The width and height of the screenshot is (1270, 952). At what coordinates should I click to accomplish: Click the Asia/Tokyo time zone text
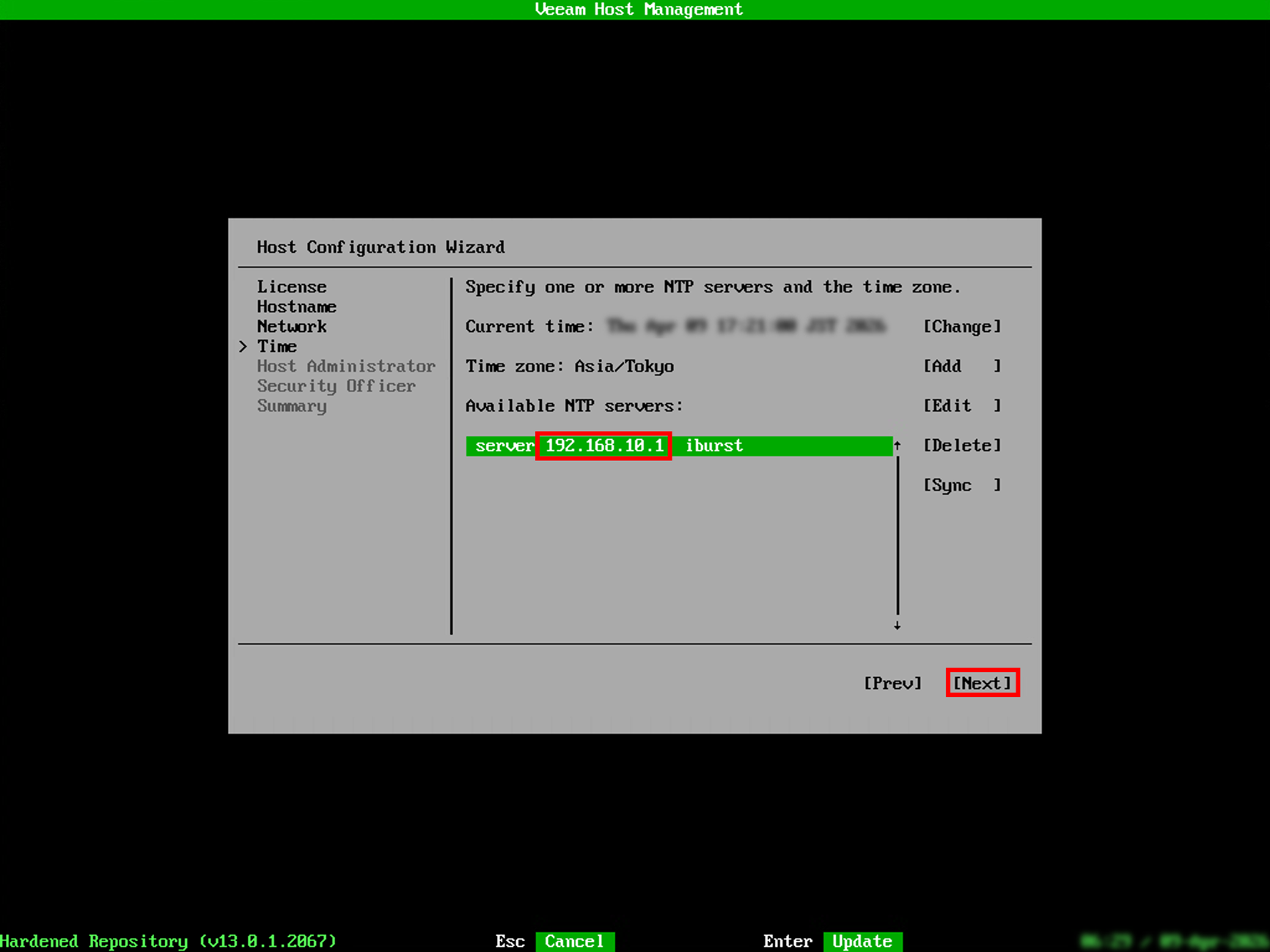coord(623,366)
